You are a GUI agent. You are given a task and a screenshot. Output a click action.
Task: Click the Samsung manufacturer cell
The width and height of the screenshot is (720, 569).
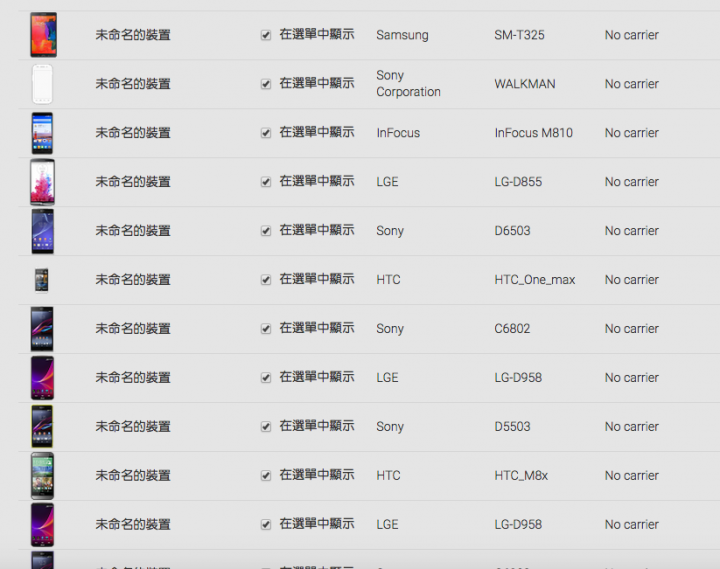coord(402,35)
